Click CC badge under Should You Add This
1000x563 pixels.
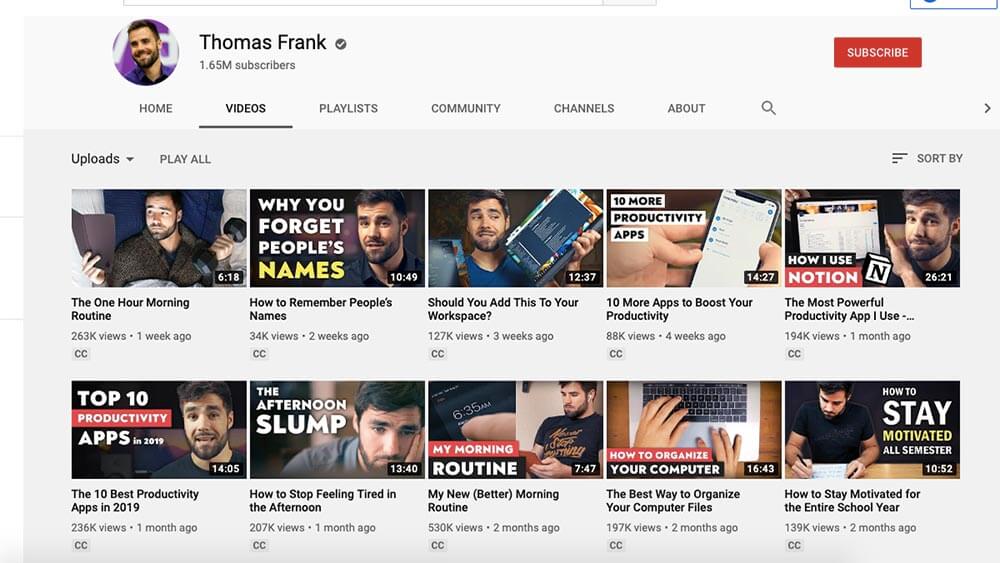(x=438, y=354)
